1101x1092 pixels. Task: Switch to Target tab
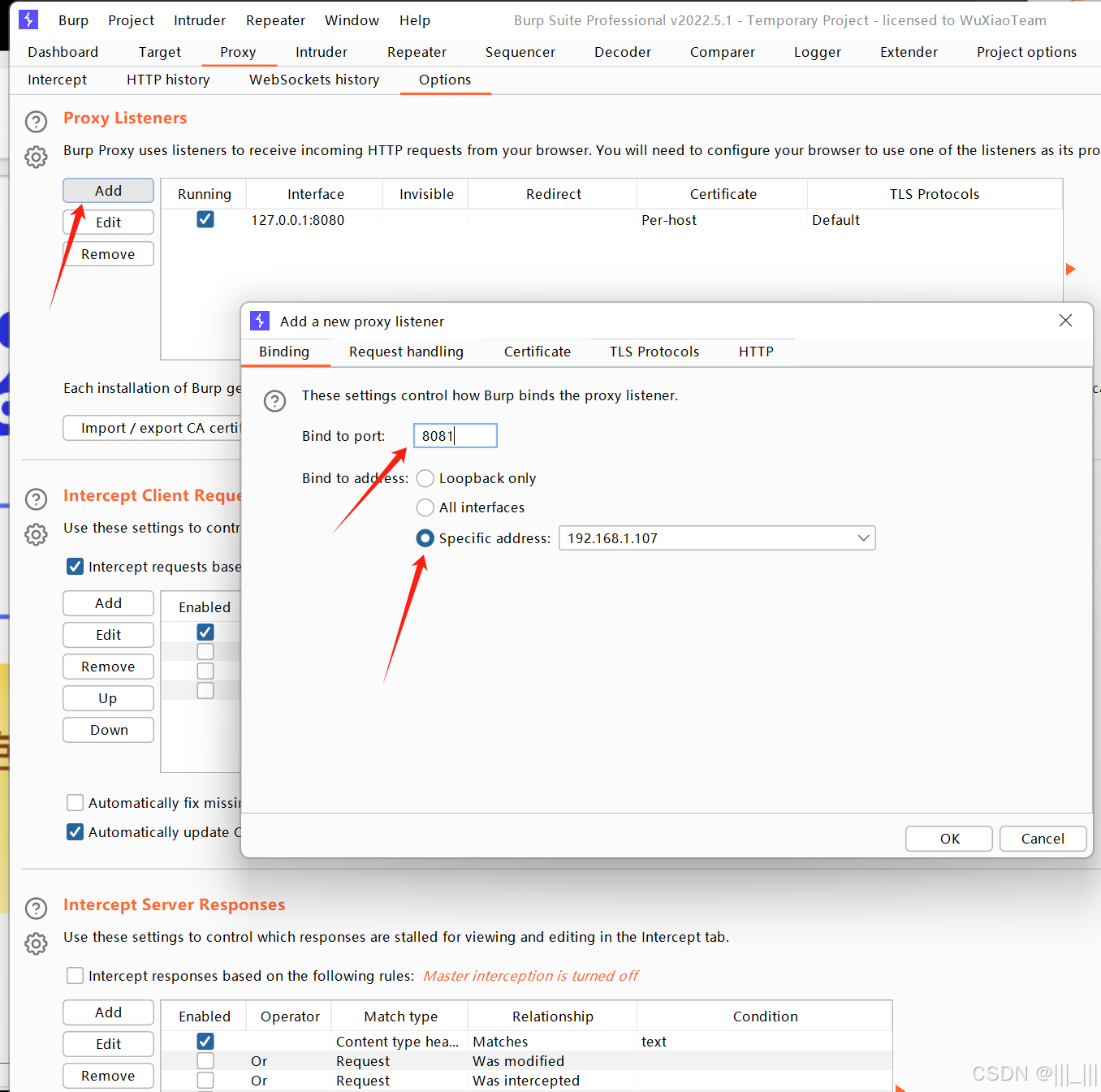tap(160, 52)
